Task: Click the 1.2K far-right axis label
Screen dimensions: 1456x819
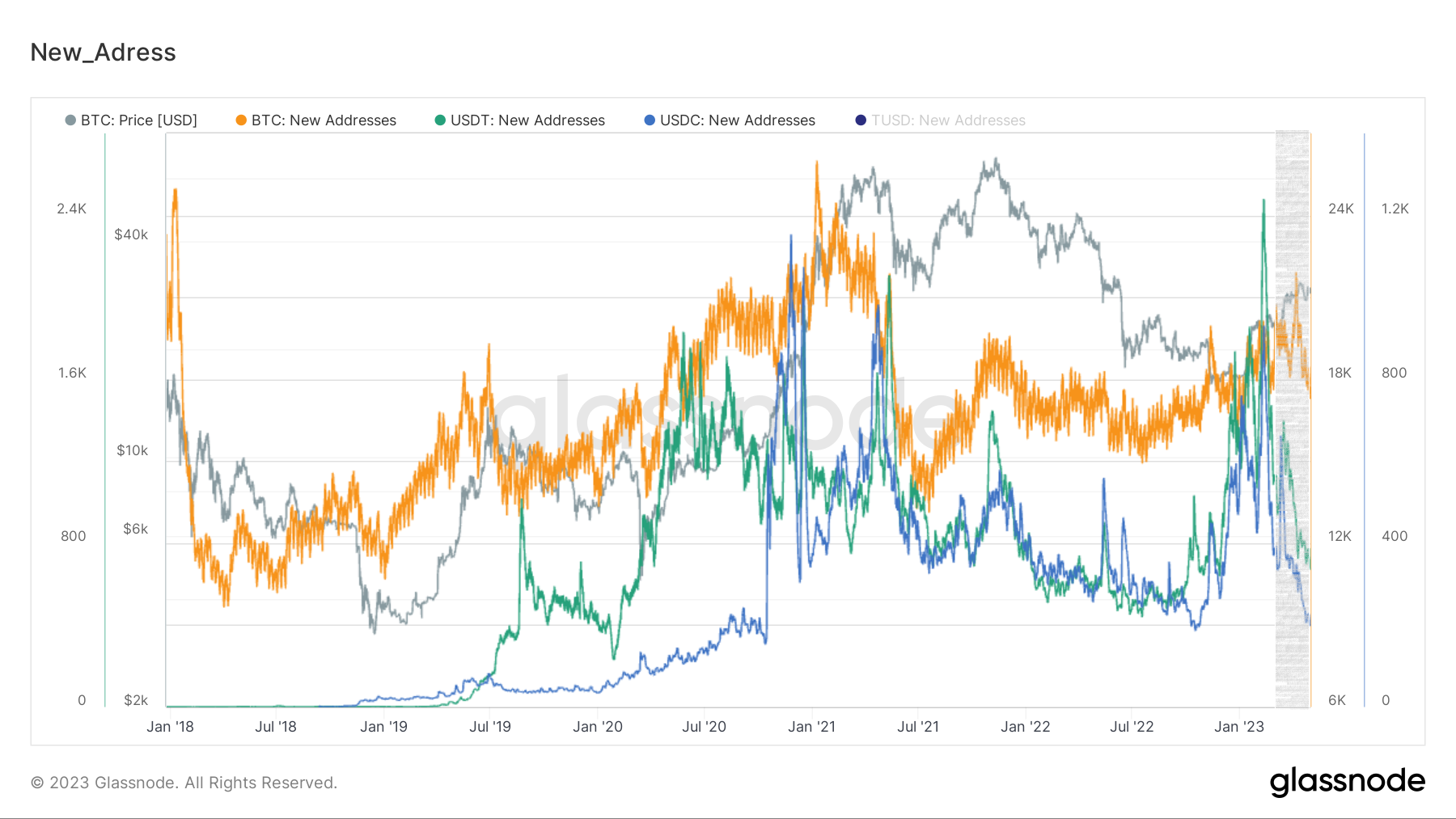Action: point(1395,209)
